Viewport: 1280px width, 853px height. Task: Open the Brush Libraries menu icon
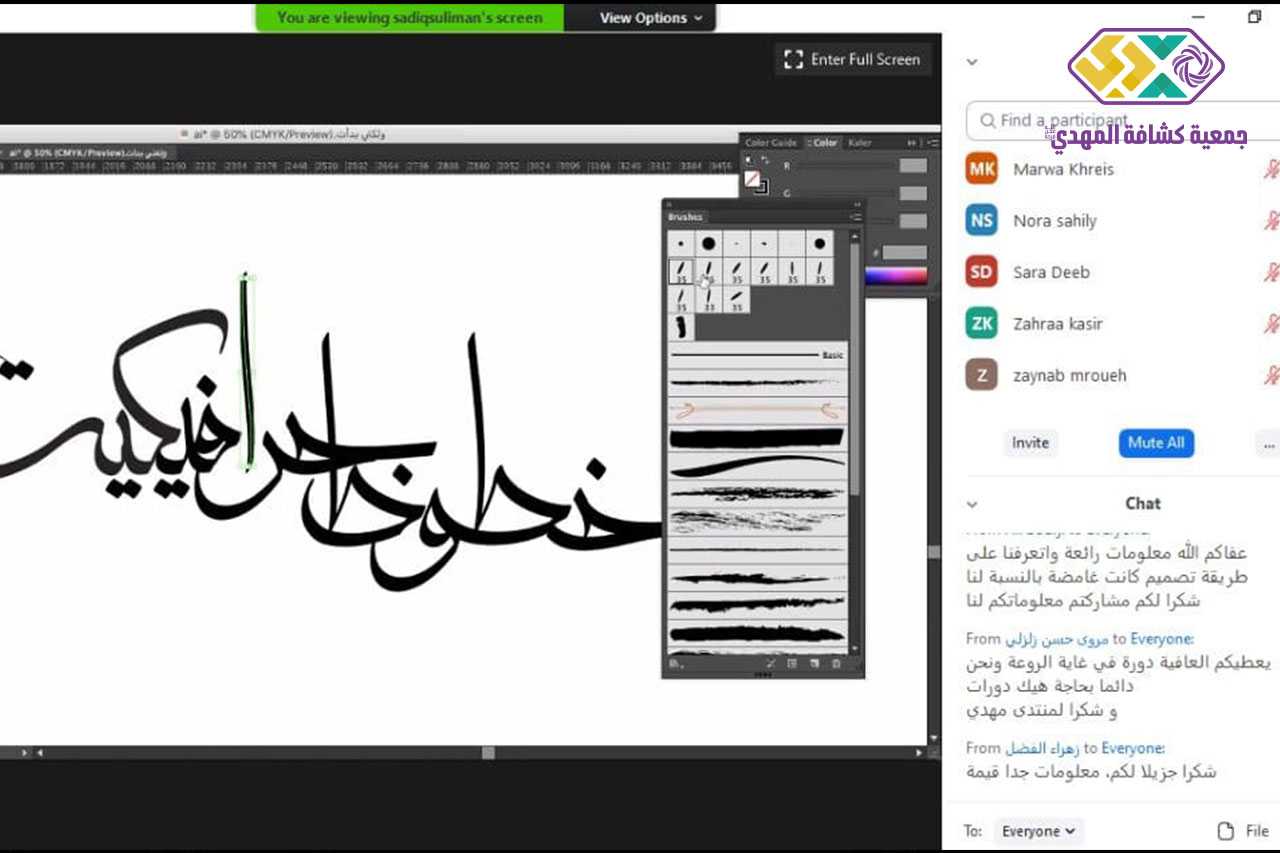[676, 663]
